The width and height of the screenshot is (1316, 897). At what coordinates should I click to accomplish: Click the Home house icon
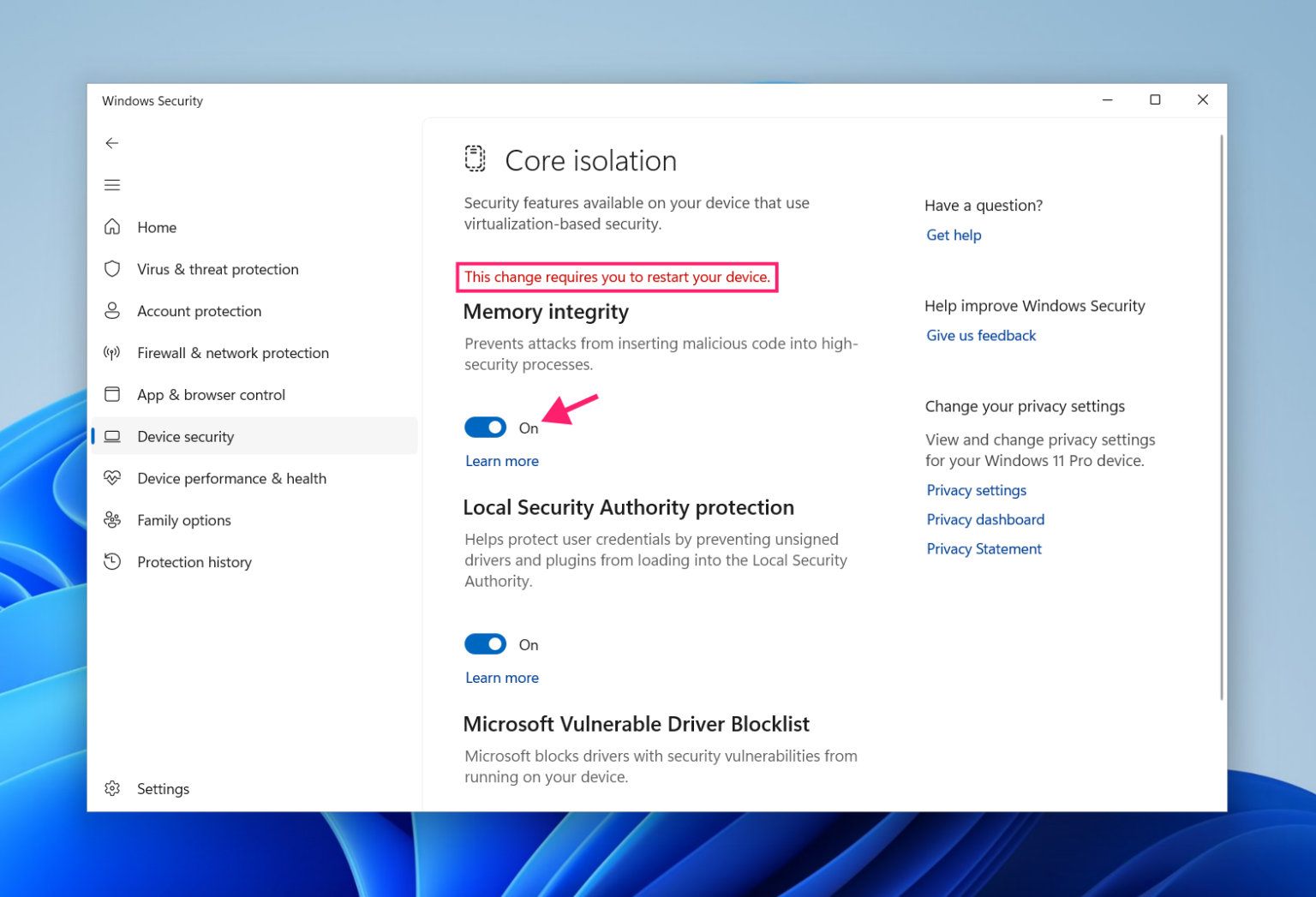pyautogui.click(x=112, y=227)
